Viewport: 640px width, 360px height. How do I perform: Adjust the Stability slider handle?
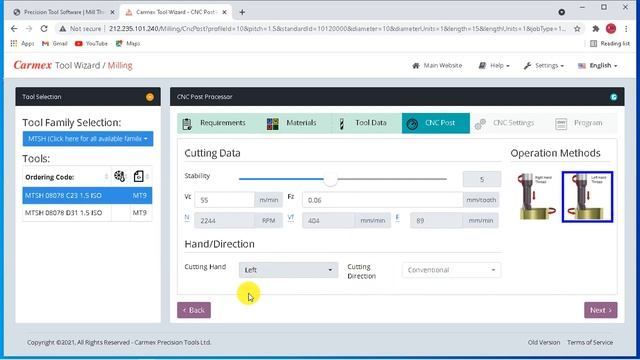331,179
